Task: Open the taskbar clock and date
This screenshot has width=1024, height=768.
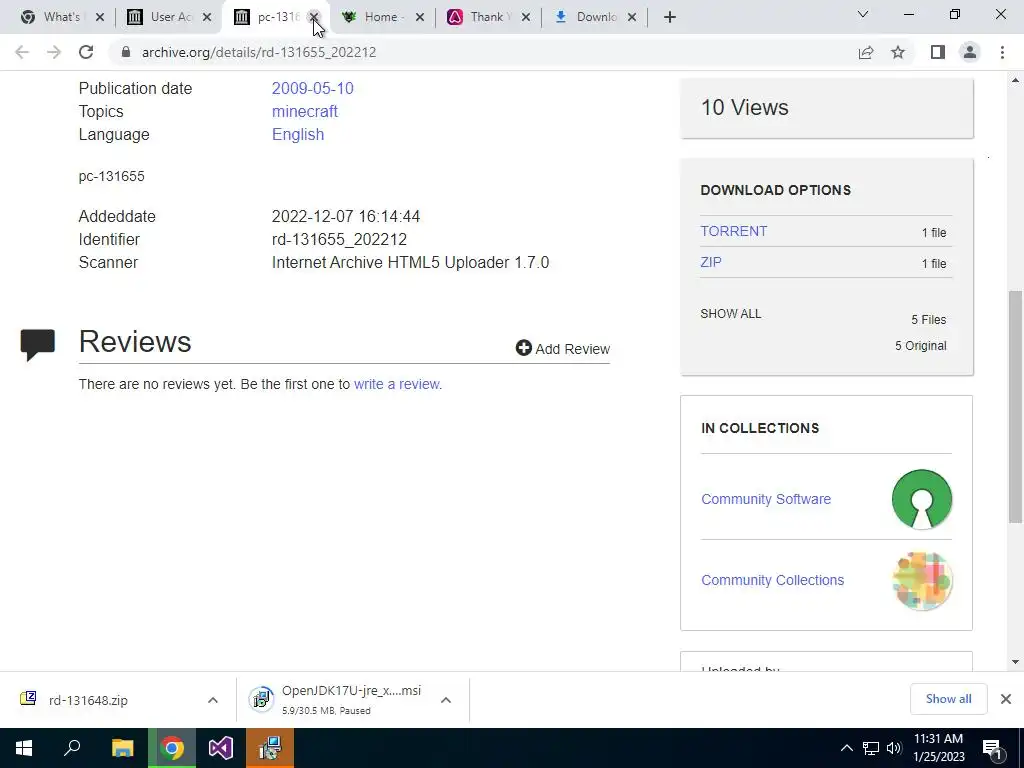Action: (x=938, y=748)
